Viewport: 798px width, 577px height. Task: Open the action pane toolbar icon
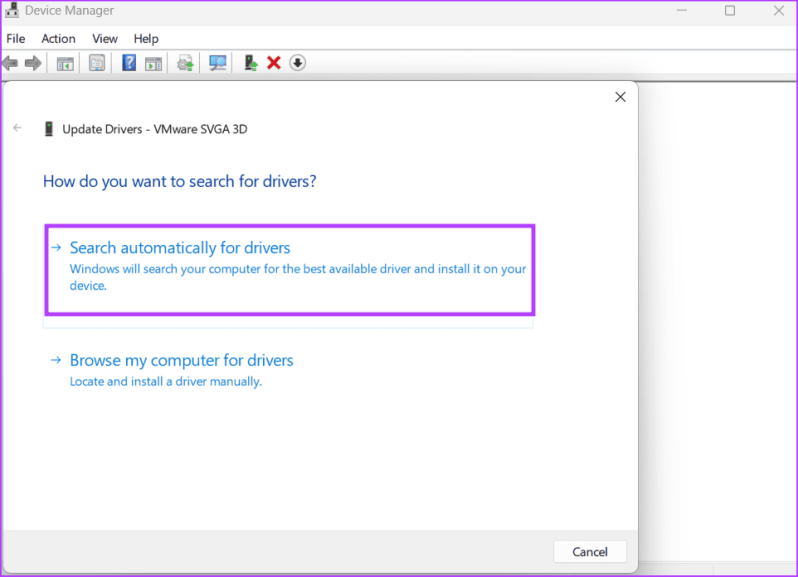coord(153,64)
